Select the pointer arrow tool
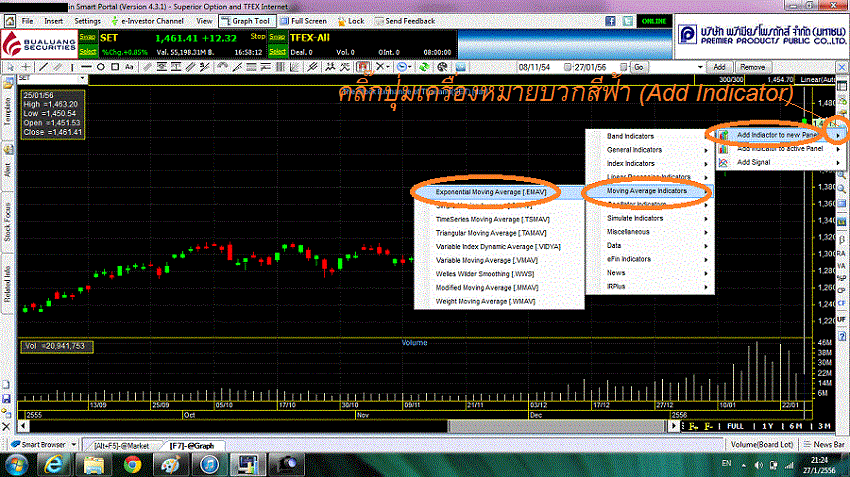The image size is (850, 477). [10, 67]
